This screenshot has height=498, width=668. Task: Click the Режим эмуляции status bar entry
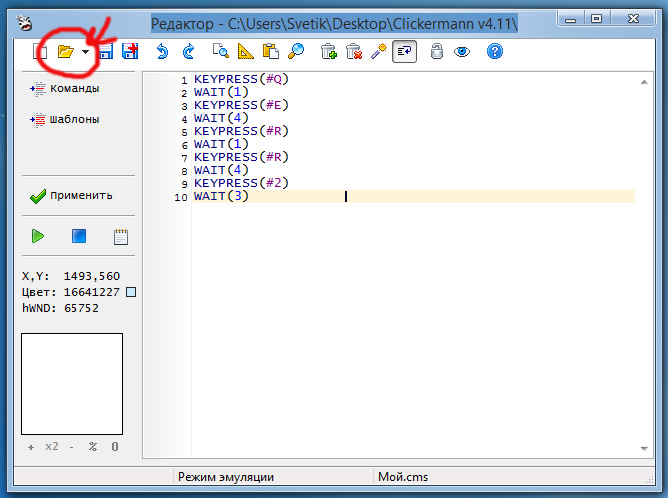226,477
